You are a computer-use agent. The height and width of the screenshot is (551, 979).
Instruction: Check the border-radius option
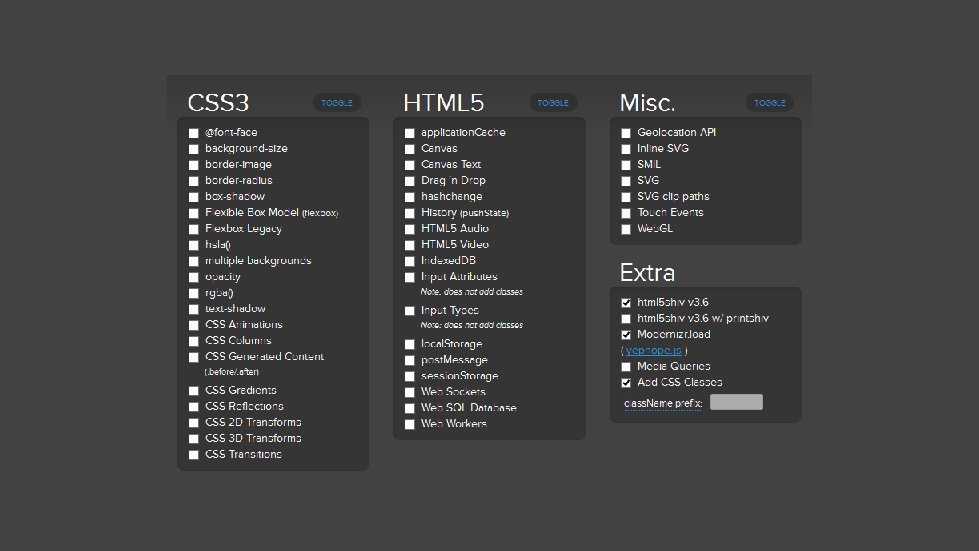194,181
